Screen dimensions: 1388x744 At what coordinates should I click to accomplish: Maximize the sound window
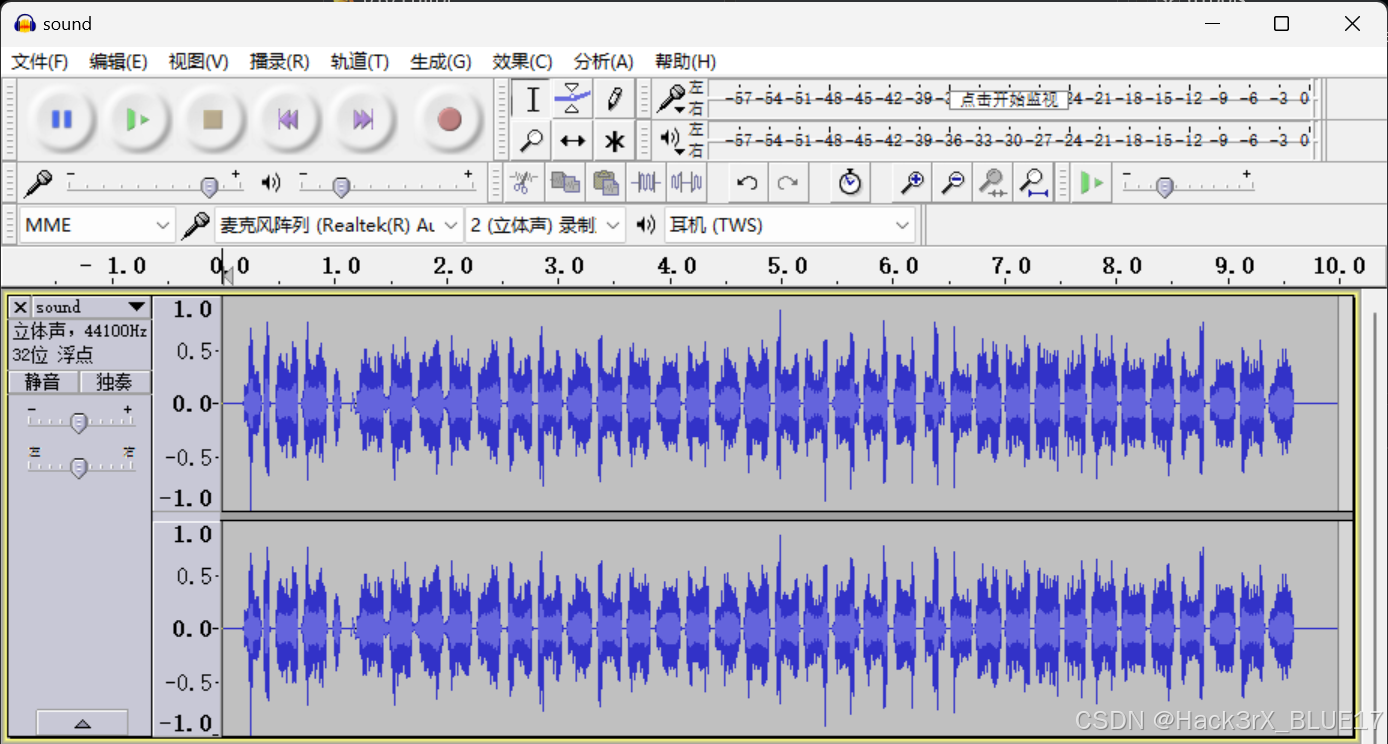(x=1281, y=24)
